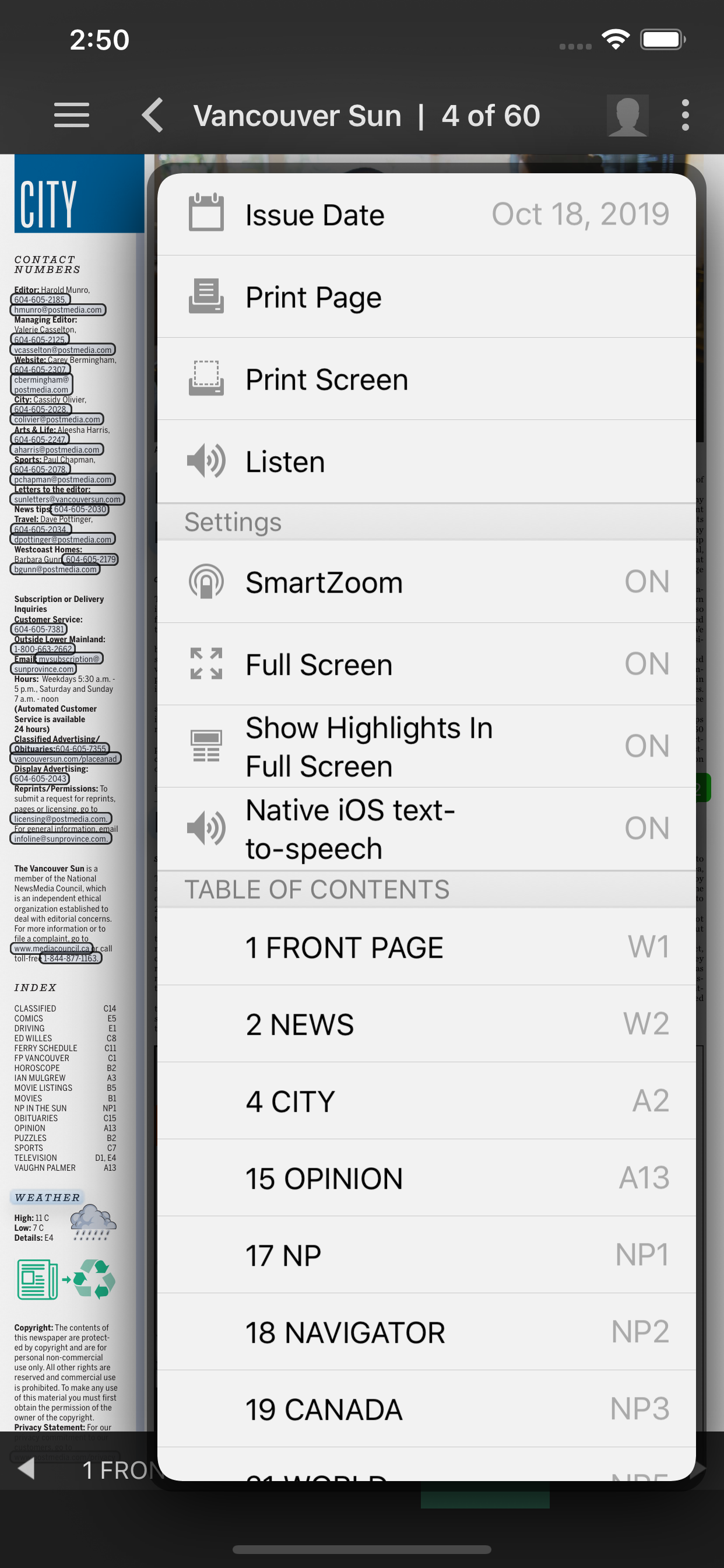
Task: Tap the CITY section header banner
Action: click(79, 194)
